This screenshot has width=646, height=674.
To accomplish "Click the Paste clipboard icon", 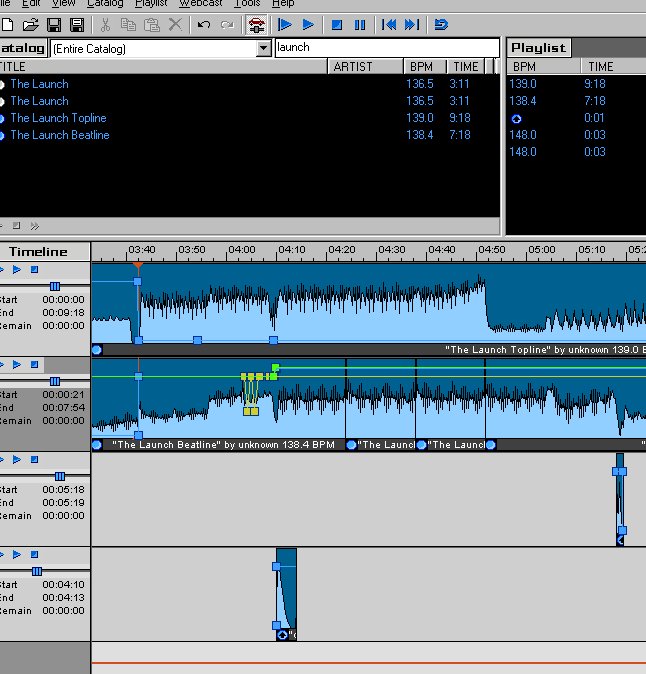I will click(x=151, y=25).
